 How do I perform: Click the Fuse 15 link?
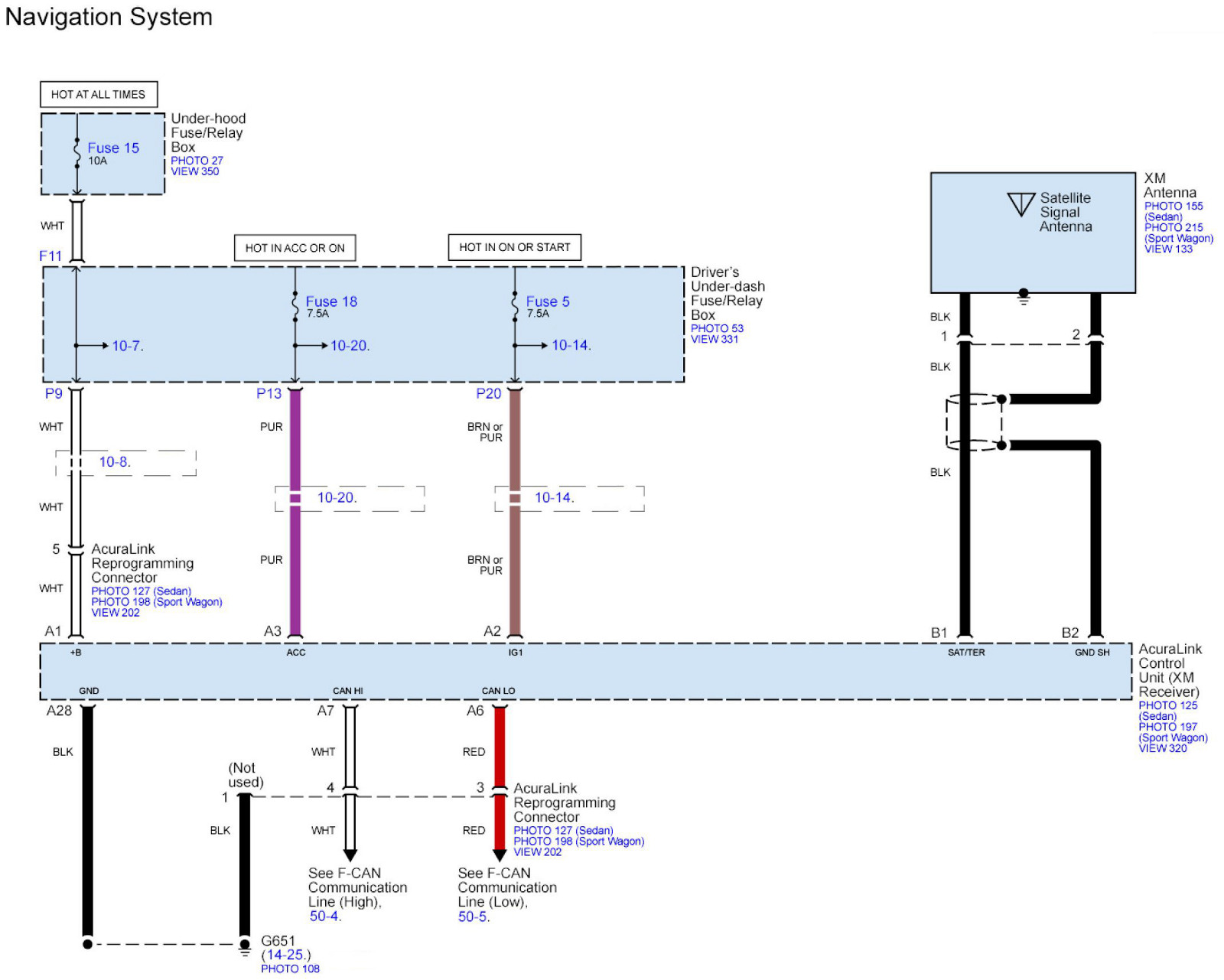113,148
